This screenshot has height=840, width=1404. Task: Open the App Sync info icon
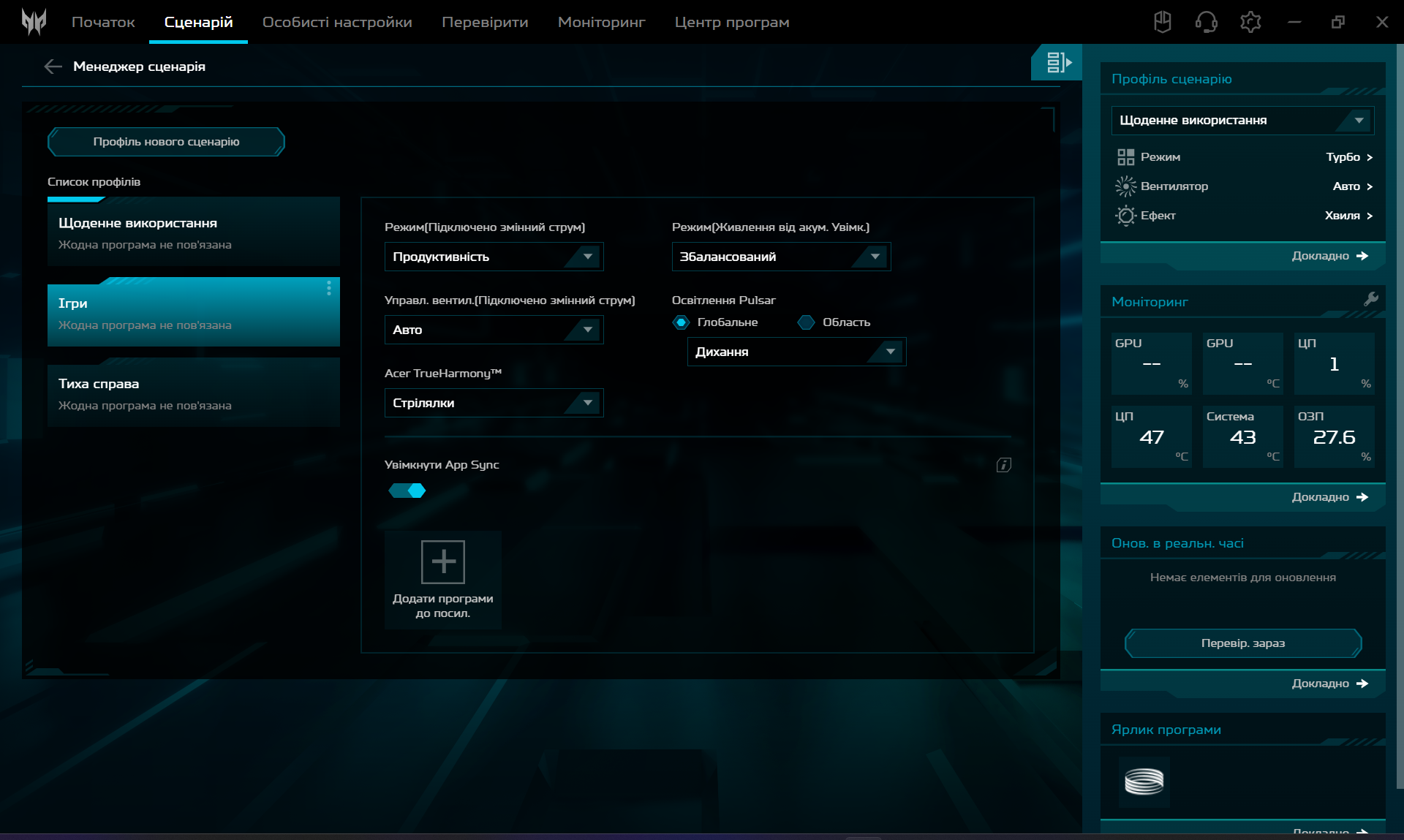click(1003, 465)
